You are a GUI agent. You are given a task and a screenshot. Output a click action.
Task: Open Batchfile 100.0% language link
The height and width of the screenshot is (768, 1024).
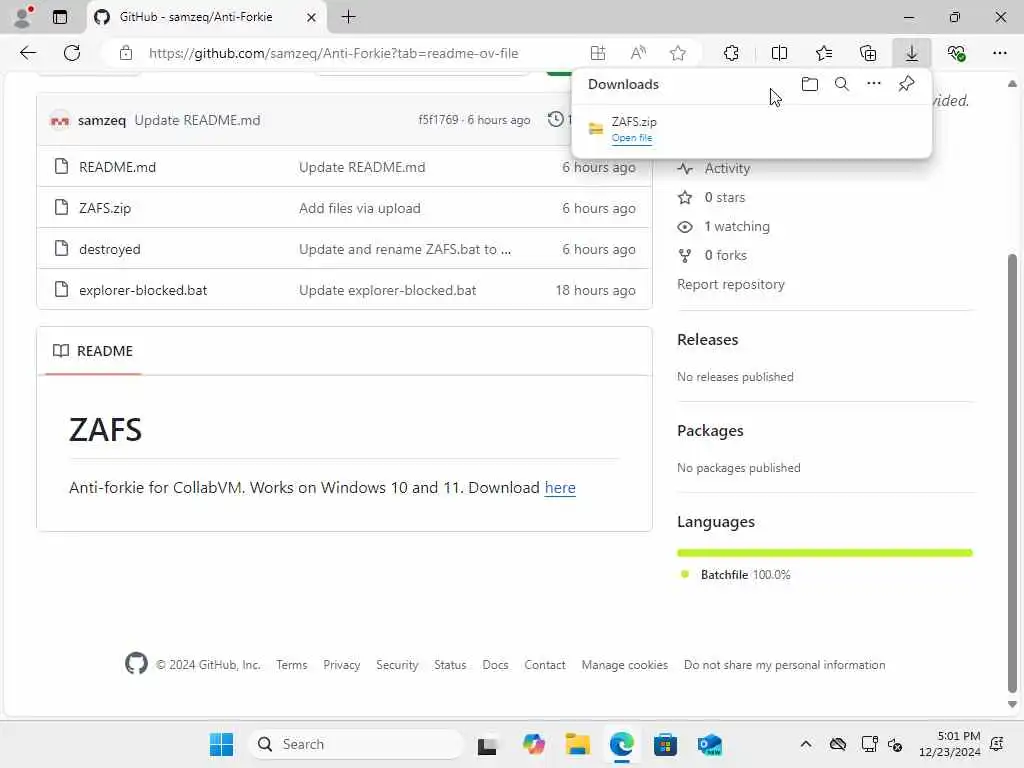point(745,575)
